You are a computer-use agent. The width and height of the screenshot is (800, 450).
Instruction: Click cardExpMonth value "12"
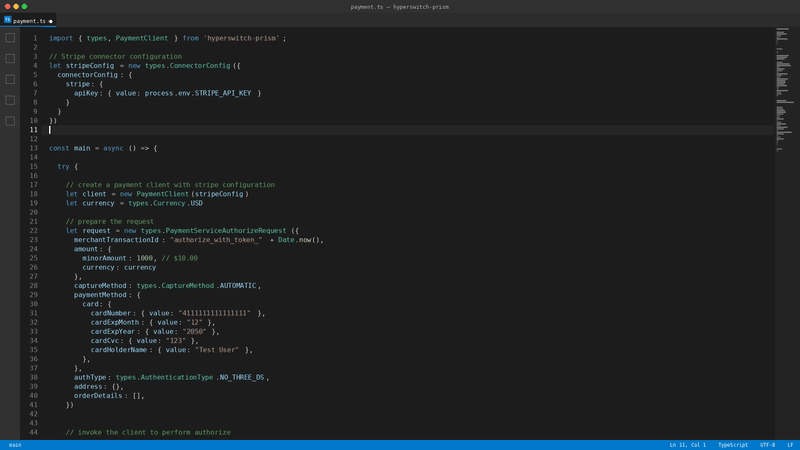point(194,323)
